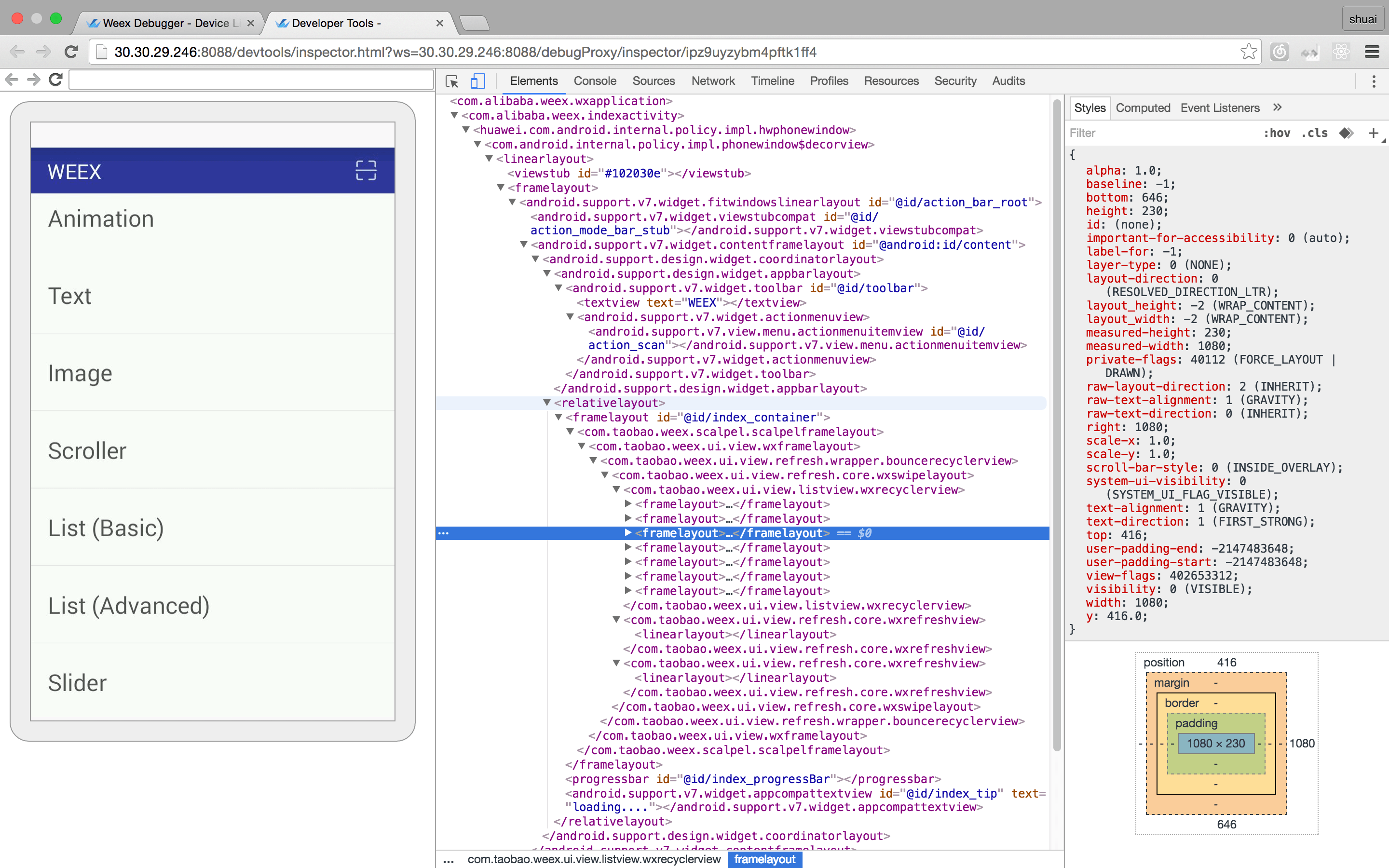1389x868 pixels.
Task: Open a new browser tab
Action: coord(475,24)
